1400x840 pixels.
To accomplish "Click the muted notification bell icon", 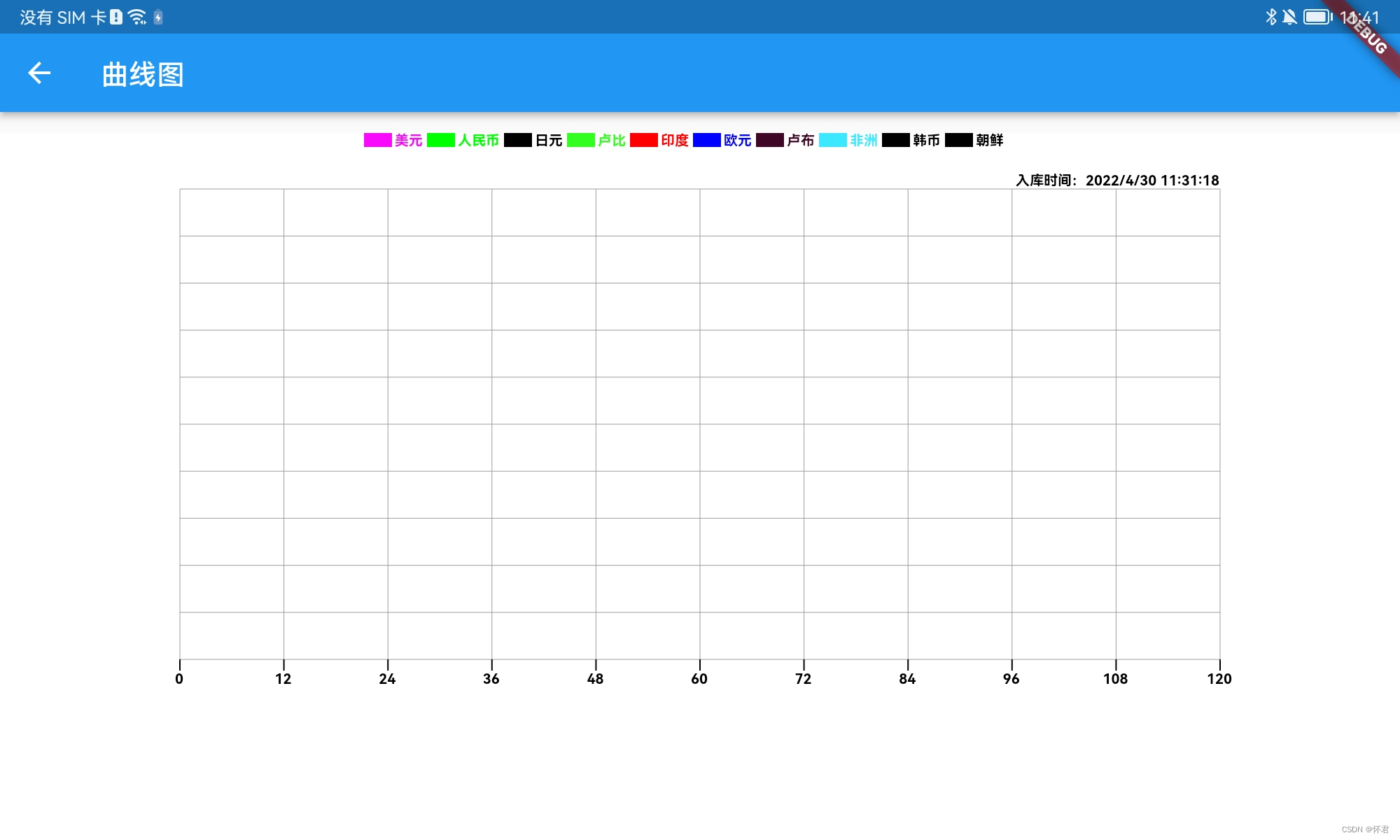I will 1289,17.
